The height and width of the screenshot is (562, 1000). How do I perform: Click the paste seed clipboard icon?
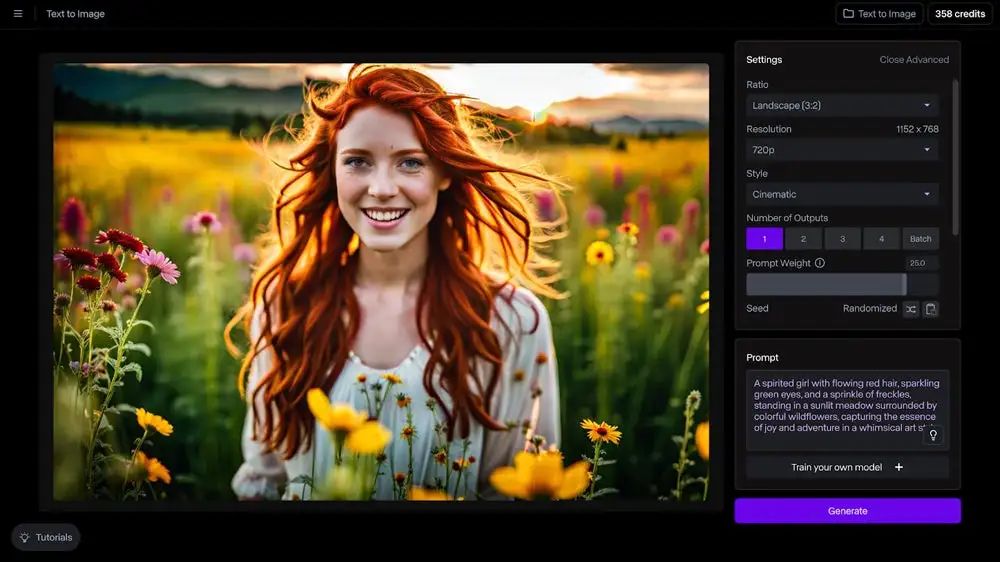[930, 309]
